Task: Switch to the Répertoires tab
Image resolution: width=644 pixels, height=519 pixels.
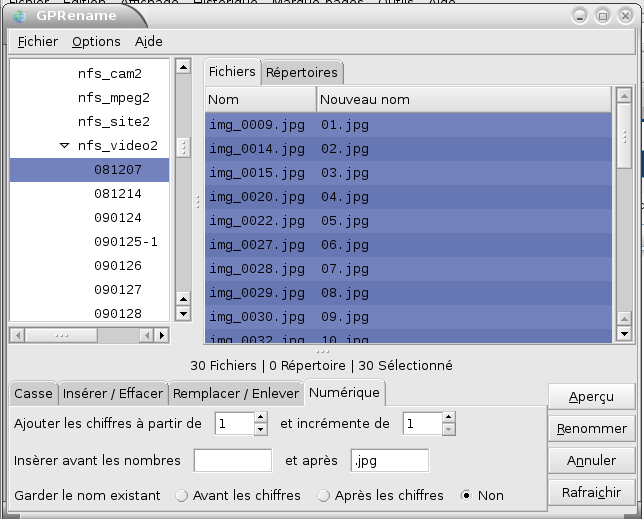Action: pos(301,73)
